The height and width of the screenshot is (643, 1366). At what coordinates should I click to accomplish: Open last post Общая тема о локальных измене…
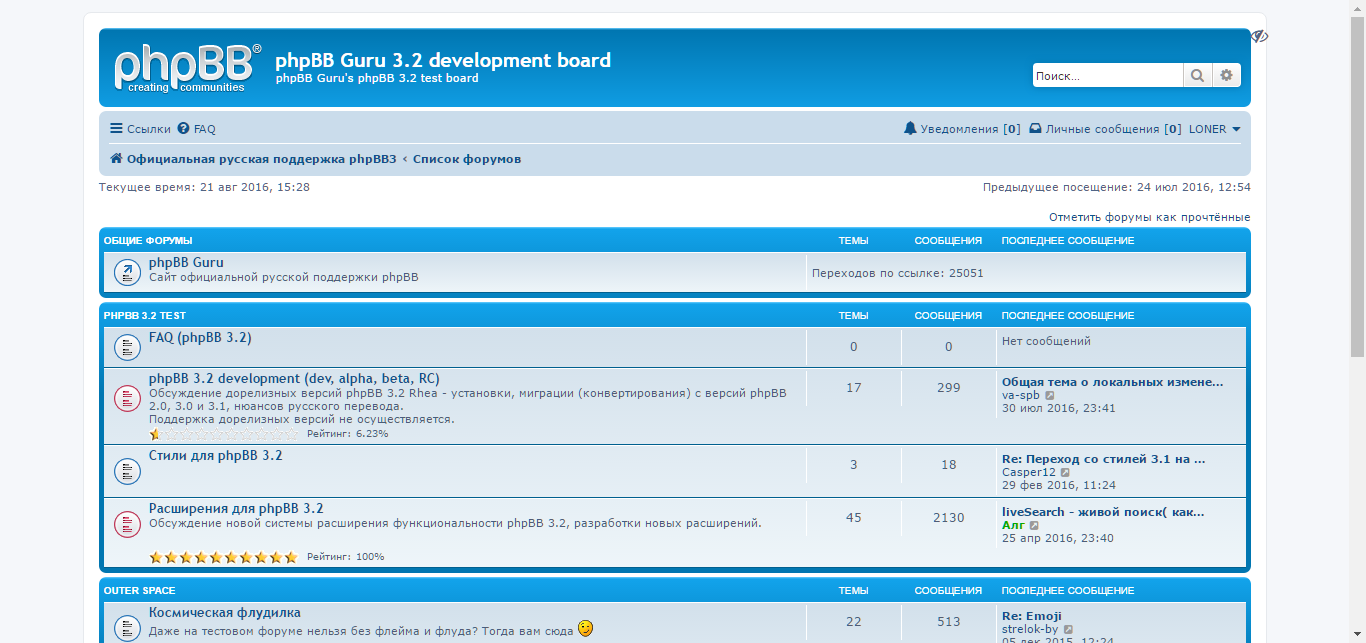(x=1112, y=382)
